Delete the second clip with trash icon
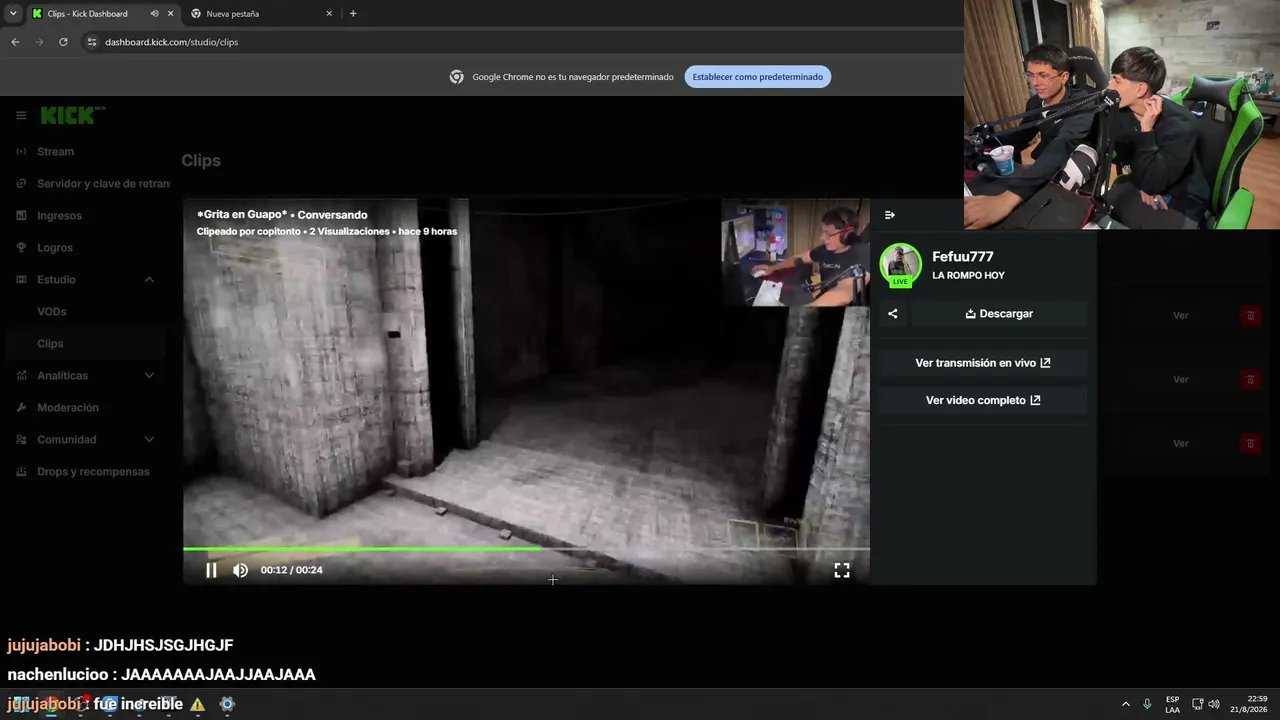 [x=1250, y=380]
